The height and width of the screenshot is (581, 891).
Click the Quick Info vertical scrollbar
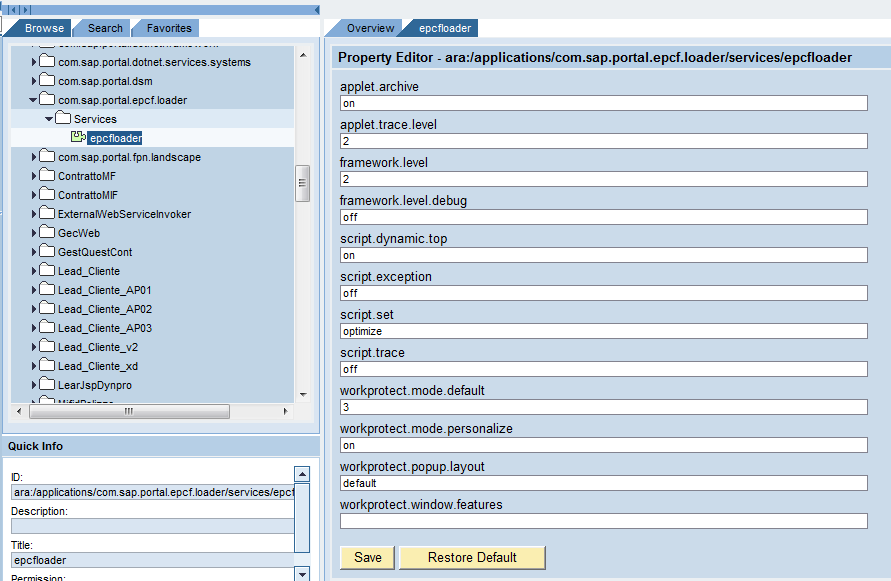[x=302, y=517]
